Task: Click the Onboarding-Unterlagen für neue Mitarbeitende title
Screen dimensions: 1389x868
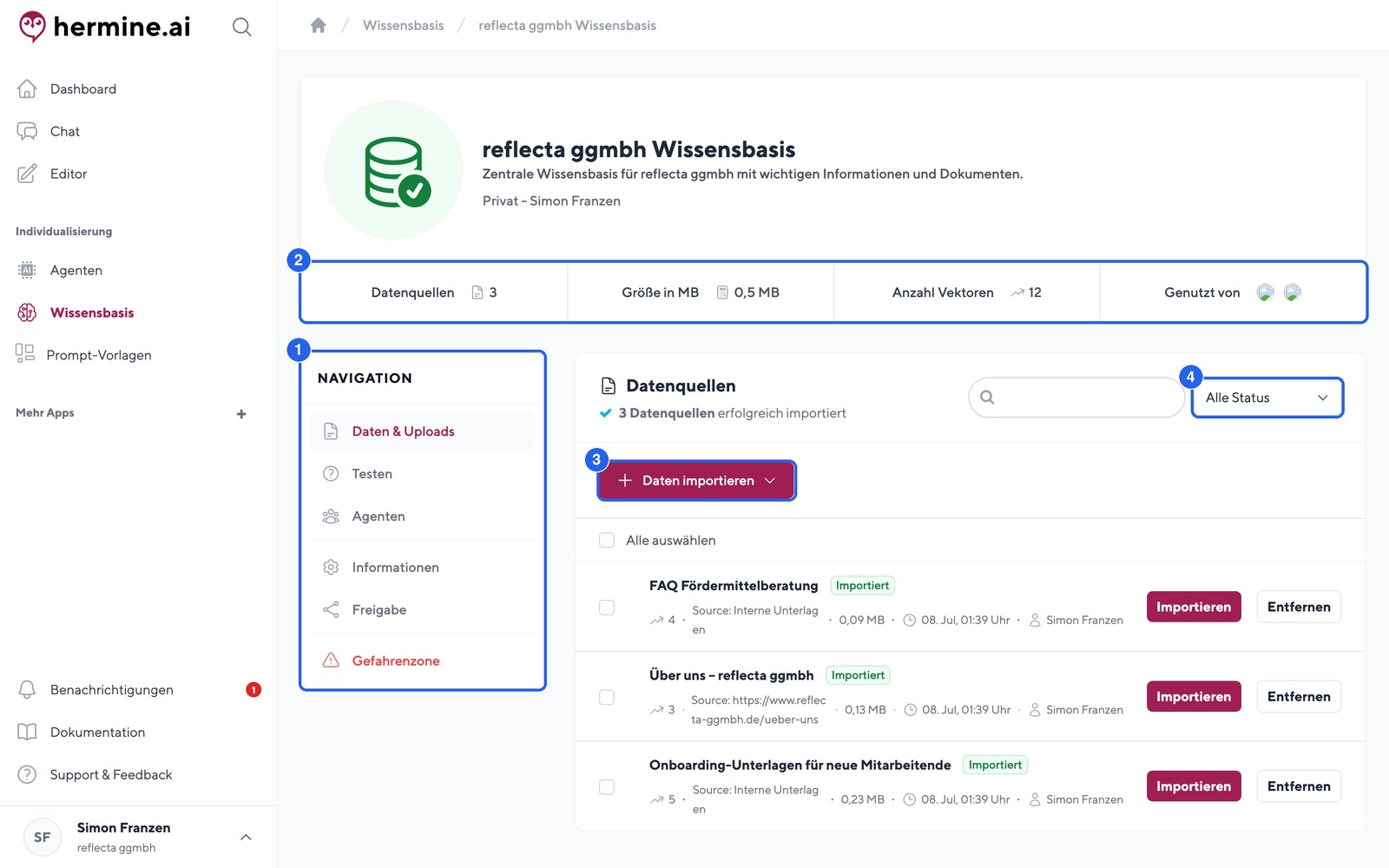Action: pos(800,765)
